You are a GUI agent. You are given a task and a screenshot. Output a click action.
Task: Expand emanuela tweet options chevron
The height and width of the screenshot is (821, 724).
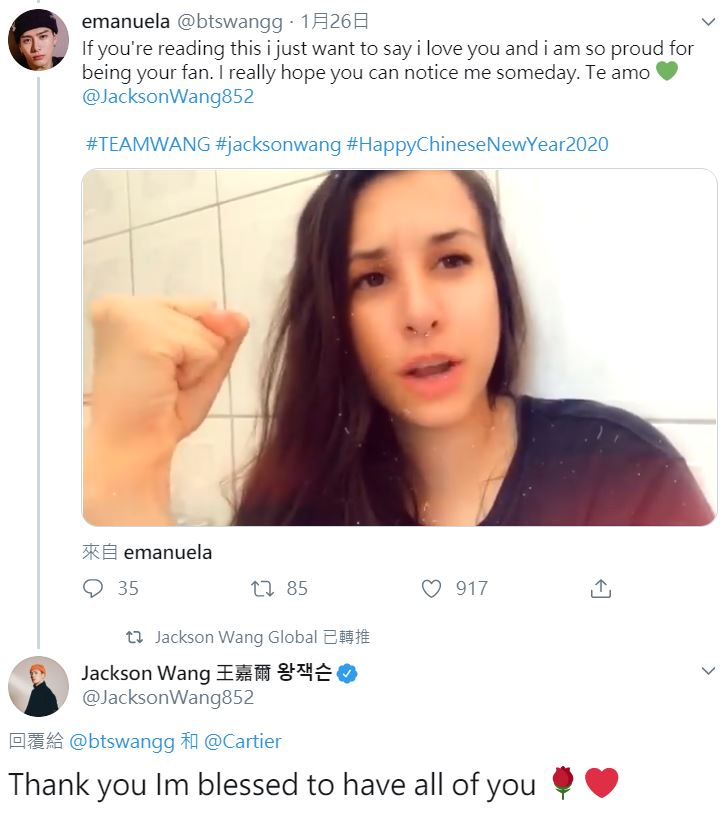pyautogui.click(x=708, y=22)
